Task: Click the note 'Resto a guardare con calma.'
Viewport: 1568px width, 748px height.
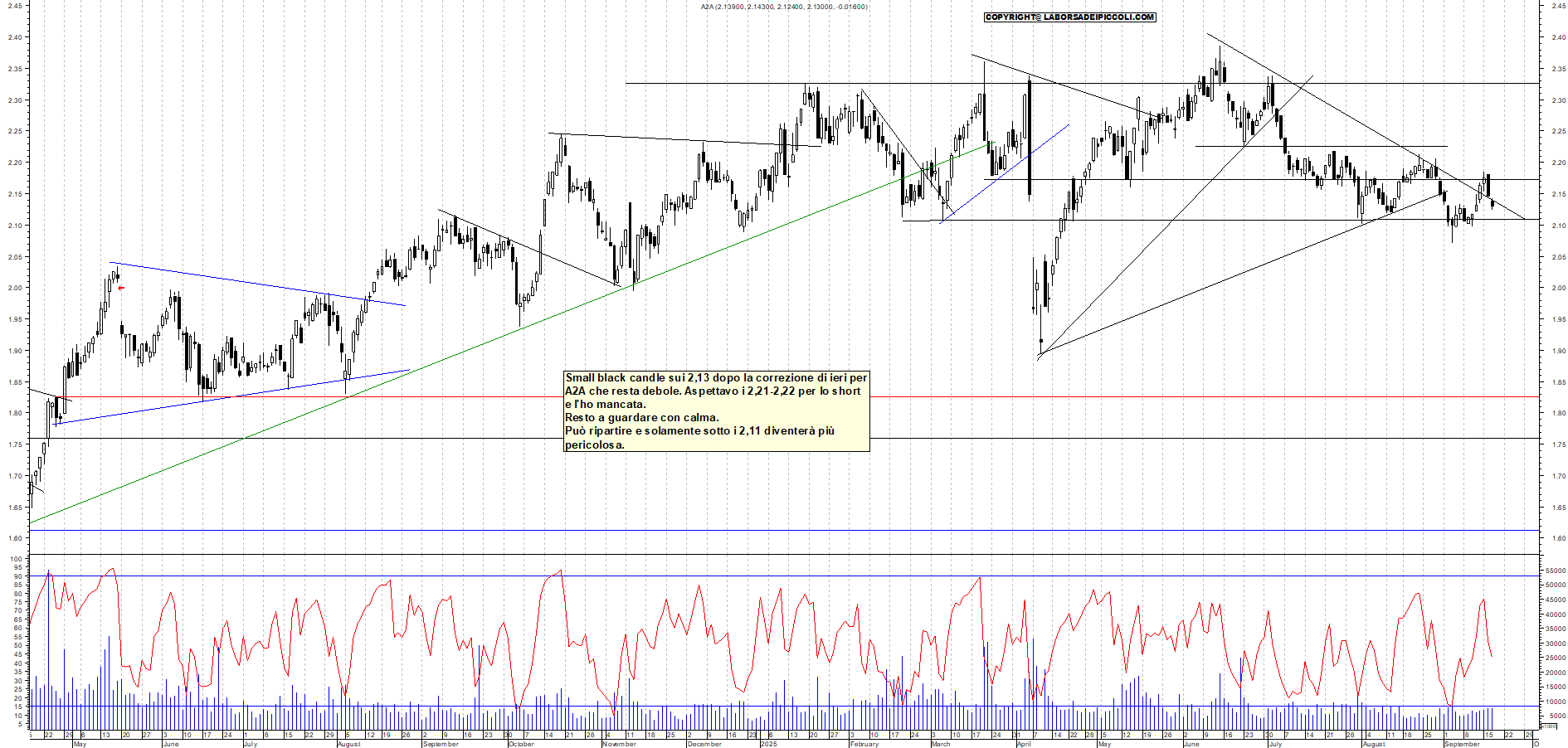Action: point(642,417)
